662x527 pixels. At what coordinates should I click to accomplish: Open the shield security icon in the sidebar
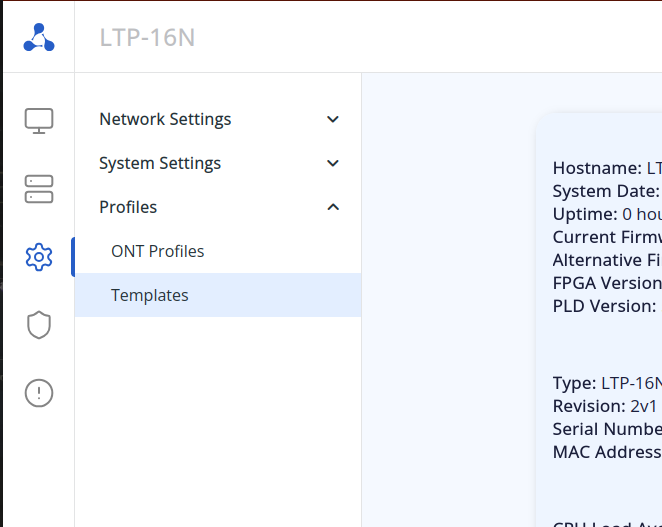coord(38,325)
